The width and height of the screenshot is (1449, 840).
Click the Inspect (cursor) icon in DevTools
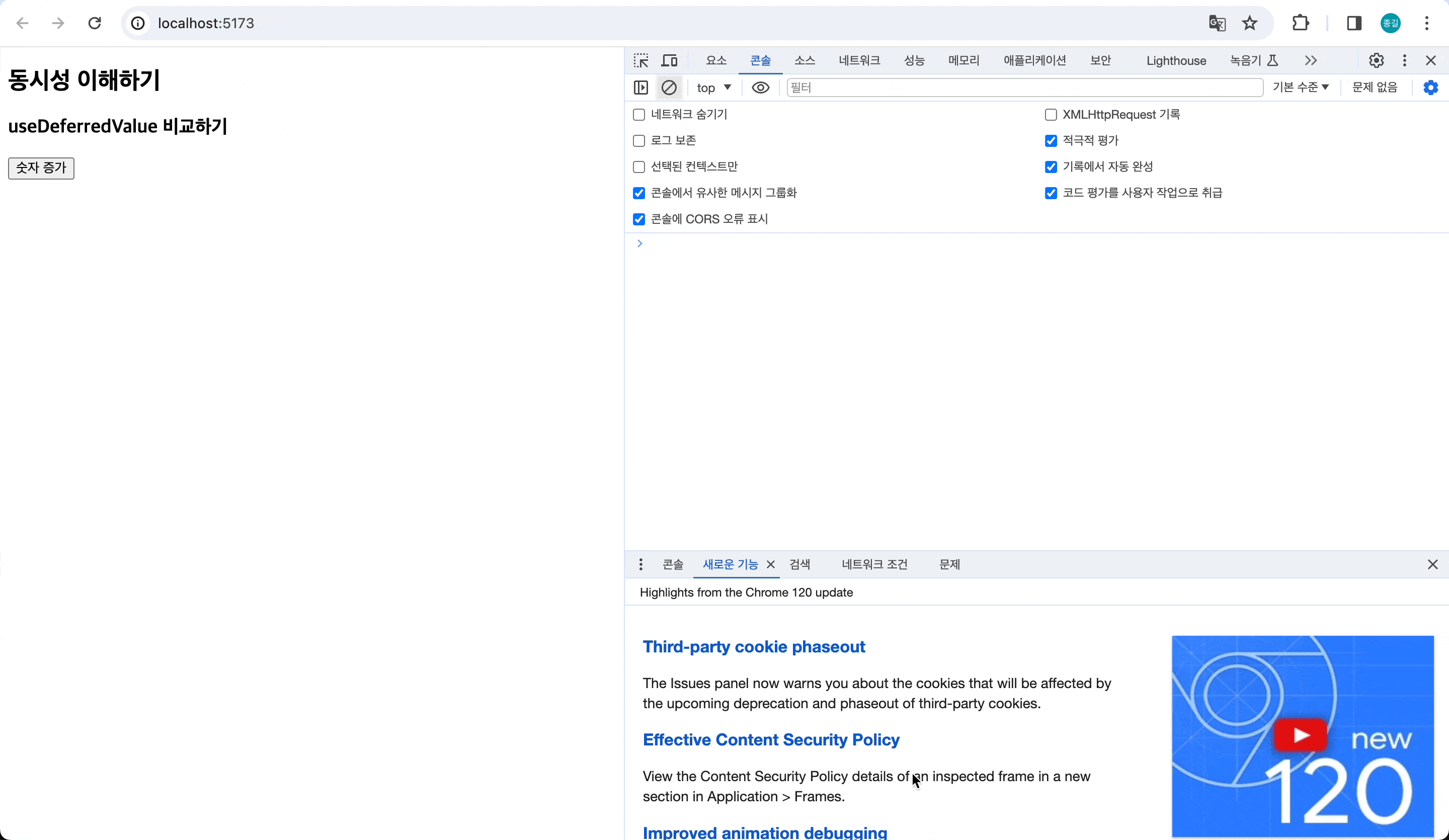[641, 60]
